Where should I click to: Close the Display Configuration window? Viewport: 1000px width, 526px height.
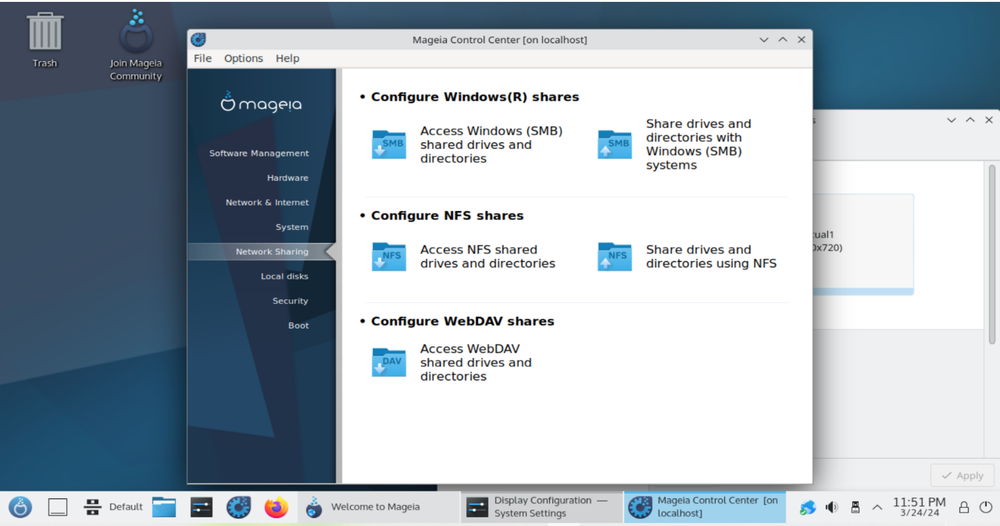pyautogui.click(x=989, y=120)
